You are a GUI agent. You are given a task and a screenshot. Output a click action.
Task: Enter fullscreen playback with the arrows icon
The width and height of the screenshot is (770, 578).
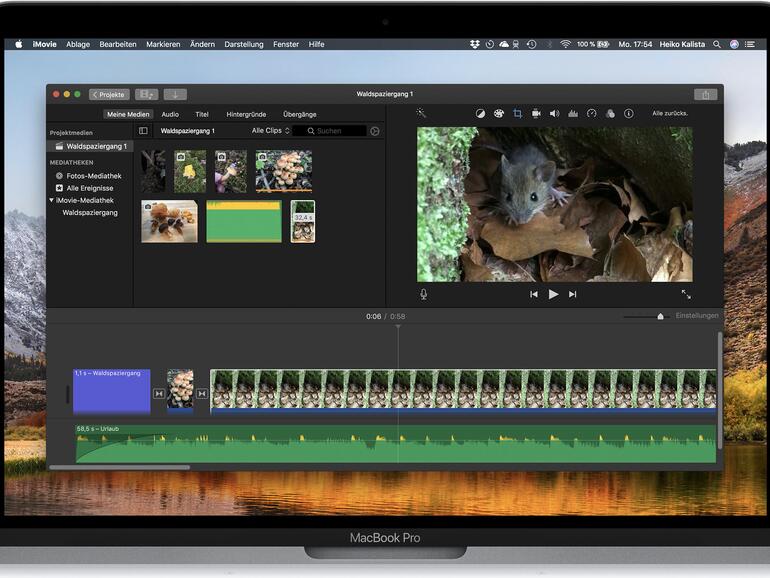[x=686, y=294]
